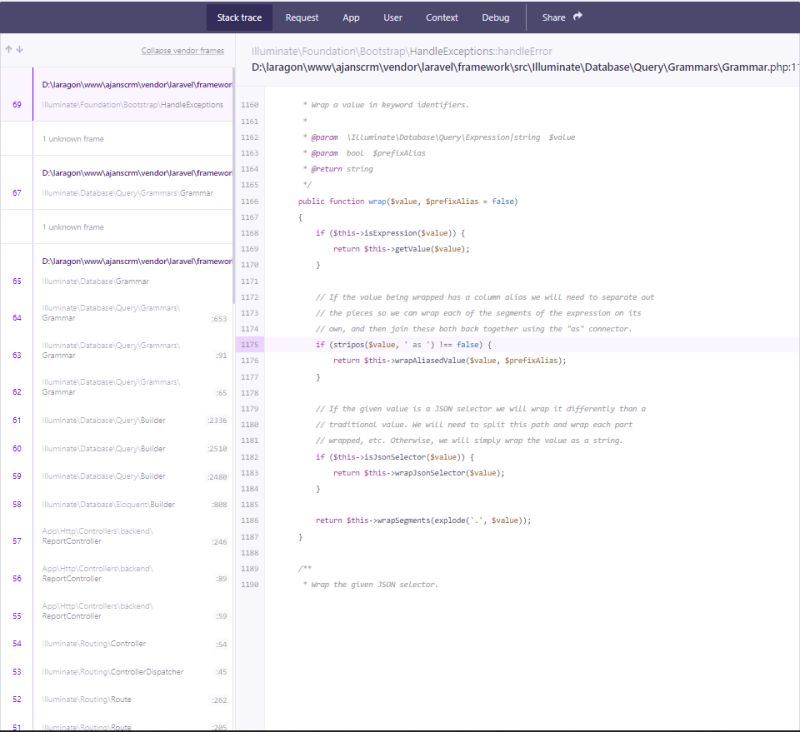Open the User tab
This screenshot has height=732, width=800.
pyautogui.click(x=392, y=17)
